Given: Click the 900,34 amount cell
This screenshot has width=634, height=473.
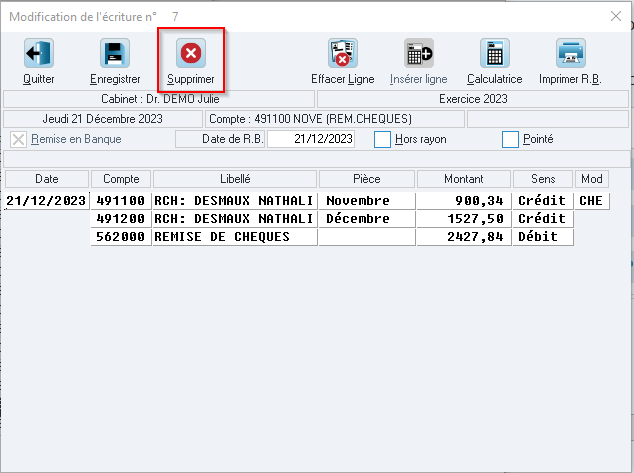Looking at the screenshot, I should [464, 201].
